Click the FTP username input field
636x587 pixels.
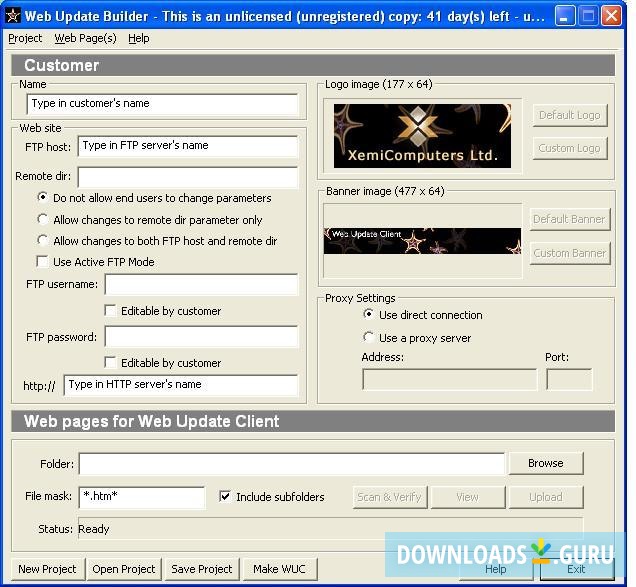pos(202,284)
